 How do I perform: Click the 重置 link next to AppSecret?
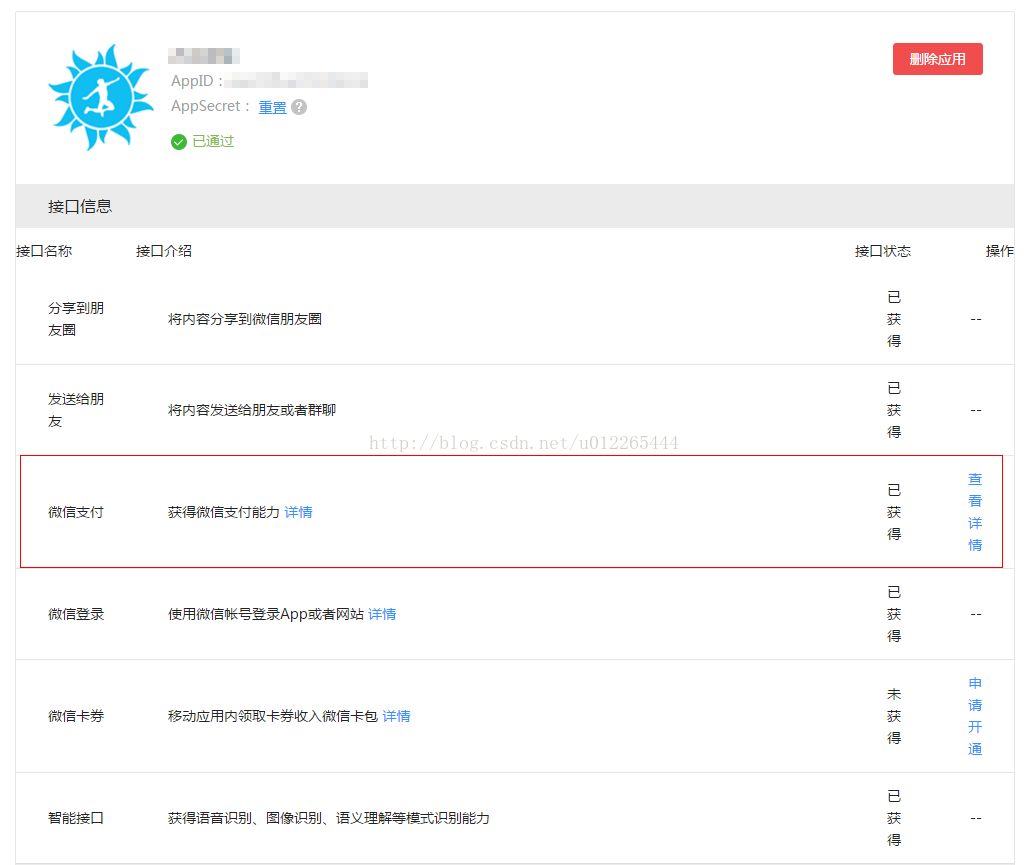272,107
